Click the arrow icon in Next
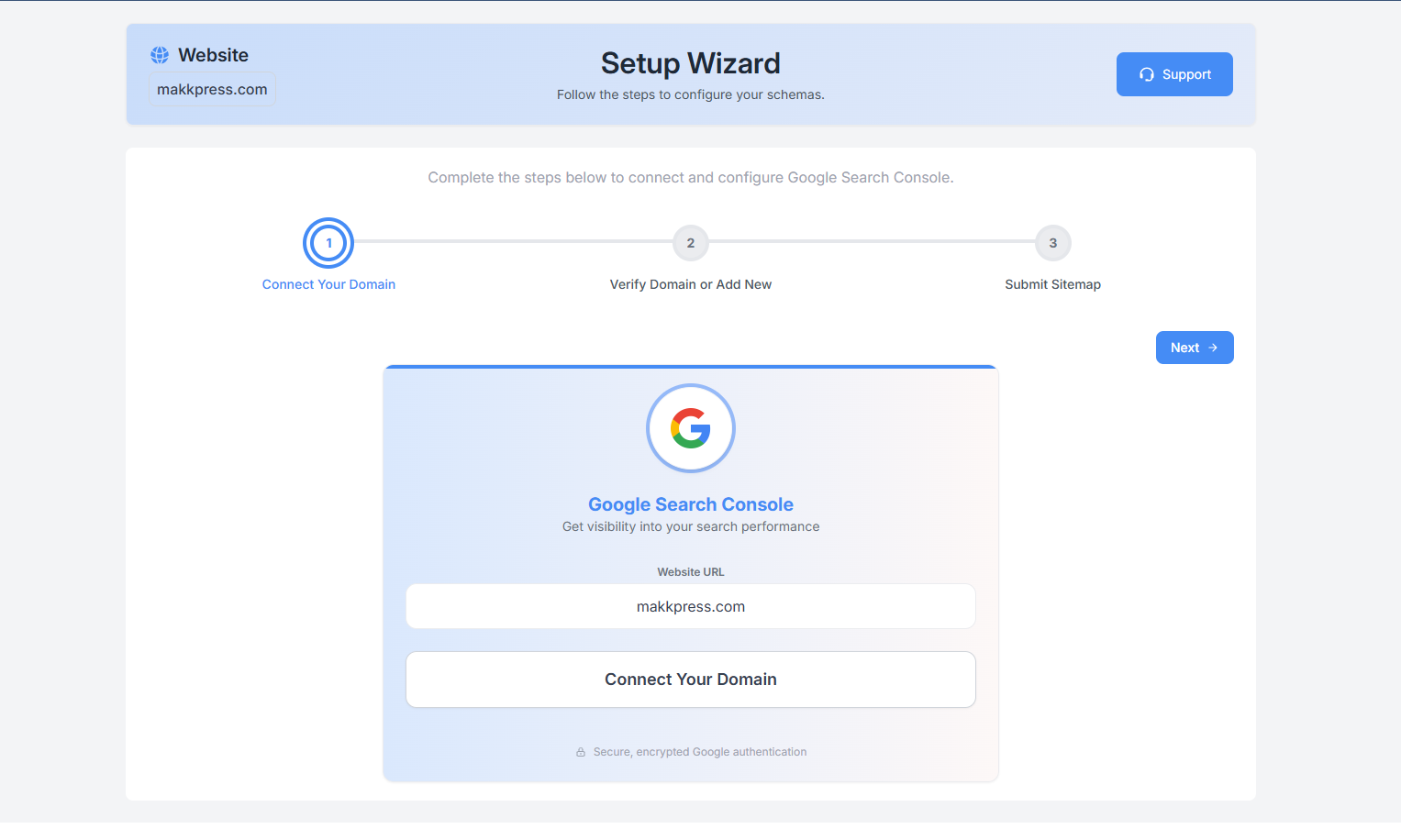The height and width of the screenshot is (840, 1401). pyautogui.click(x=1213, y=348)
